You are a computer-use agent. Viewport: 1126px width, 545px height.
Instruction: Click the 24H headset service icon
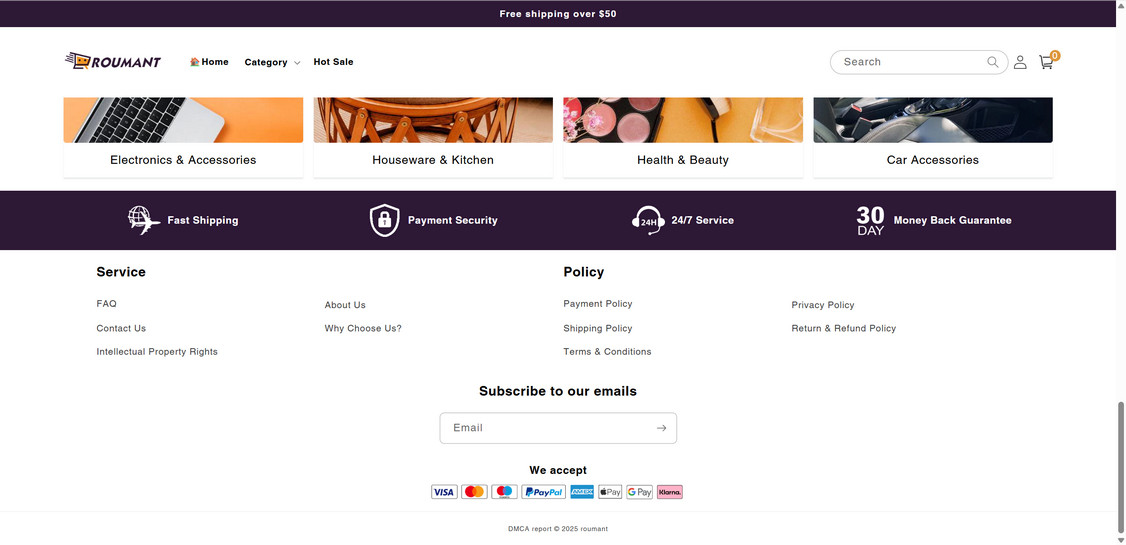coord(648,220)
